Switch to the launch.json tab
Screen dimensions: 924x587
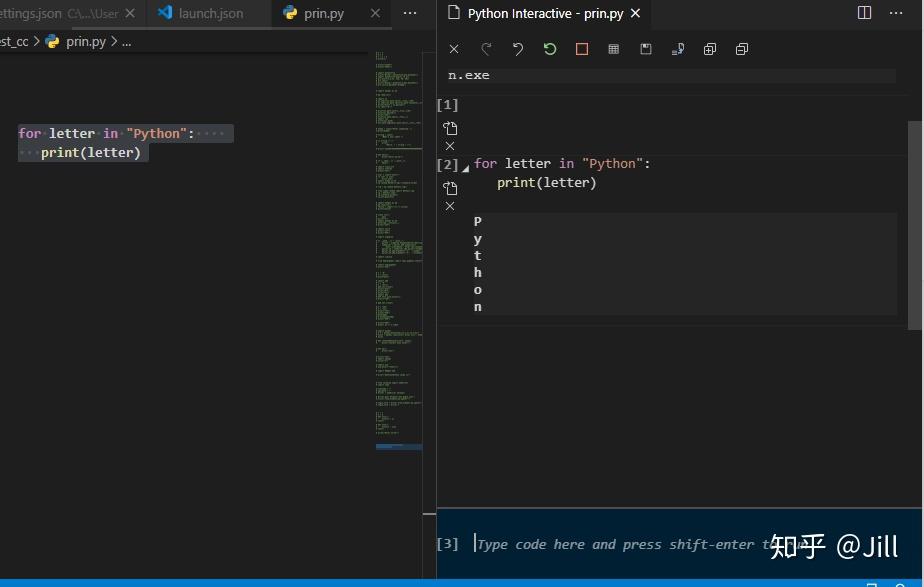(210, 13)
